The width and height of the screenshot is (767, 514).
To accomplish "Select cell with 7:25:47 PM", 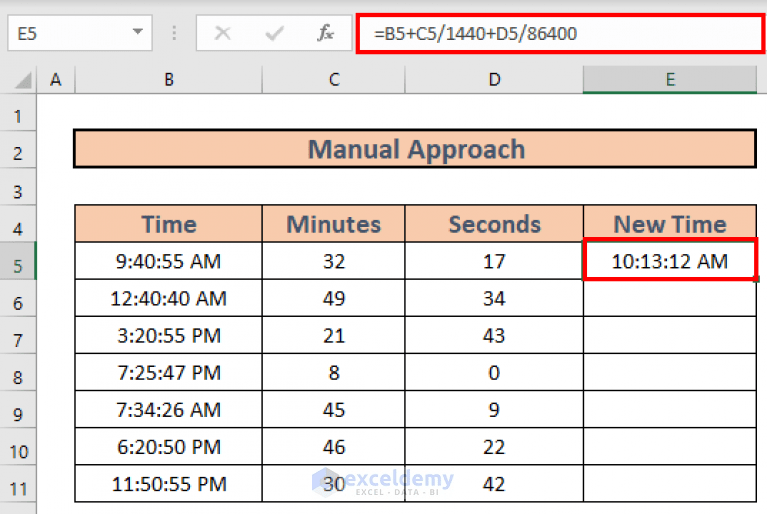I will 169,373.
